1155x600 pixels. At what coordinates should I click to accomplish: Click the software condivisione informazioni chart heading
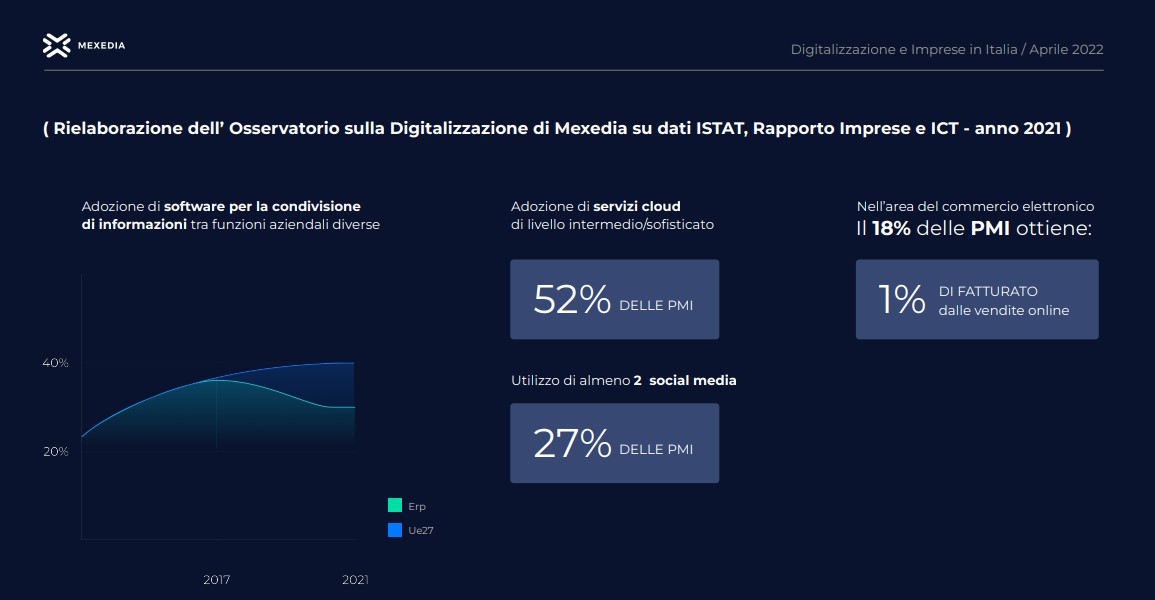tap(230, 215)
